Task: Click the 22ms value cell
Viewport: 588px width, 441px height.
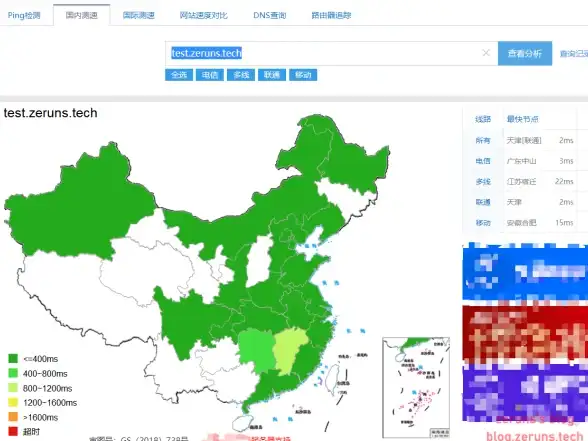Action: (564, 182)
